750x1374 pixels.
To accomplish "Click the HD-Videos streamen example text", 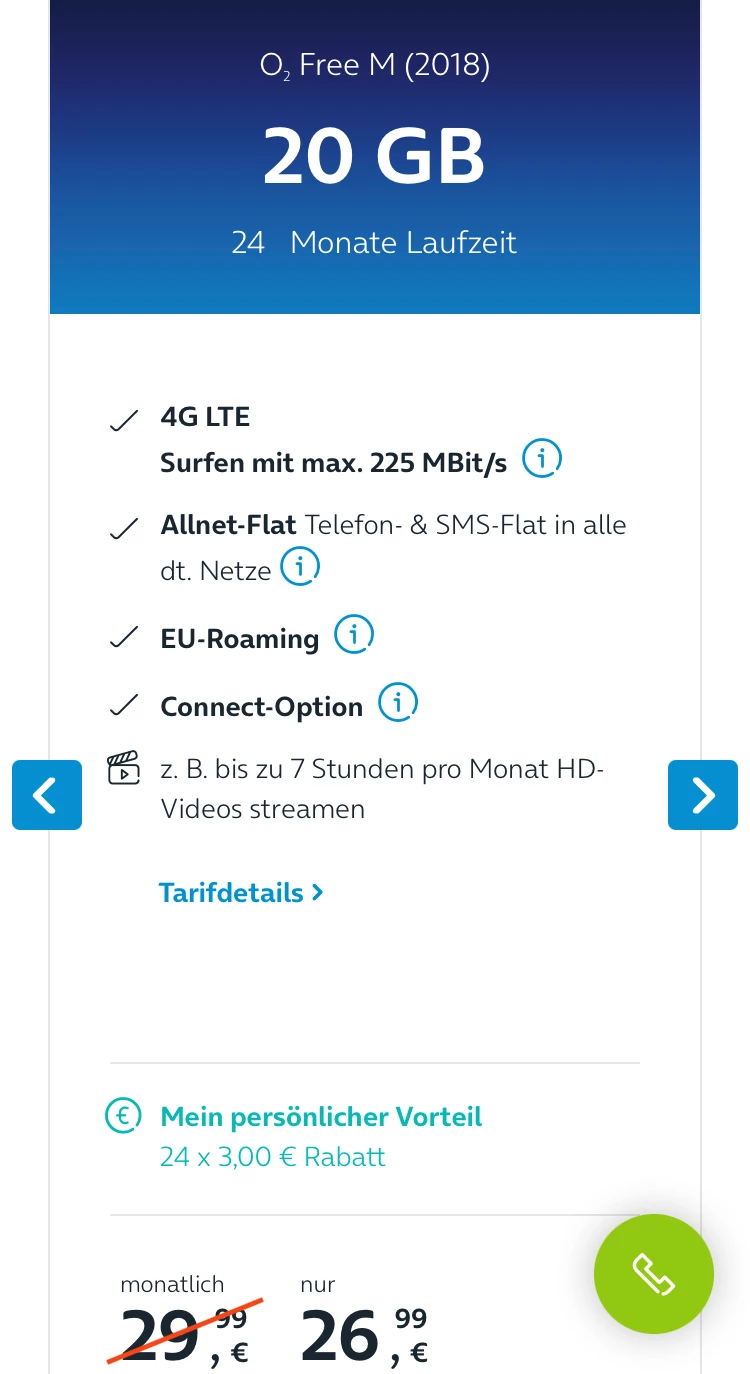I will coord(382,788).
